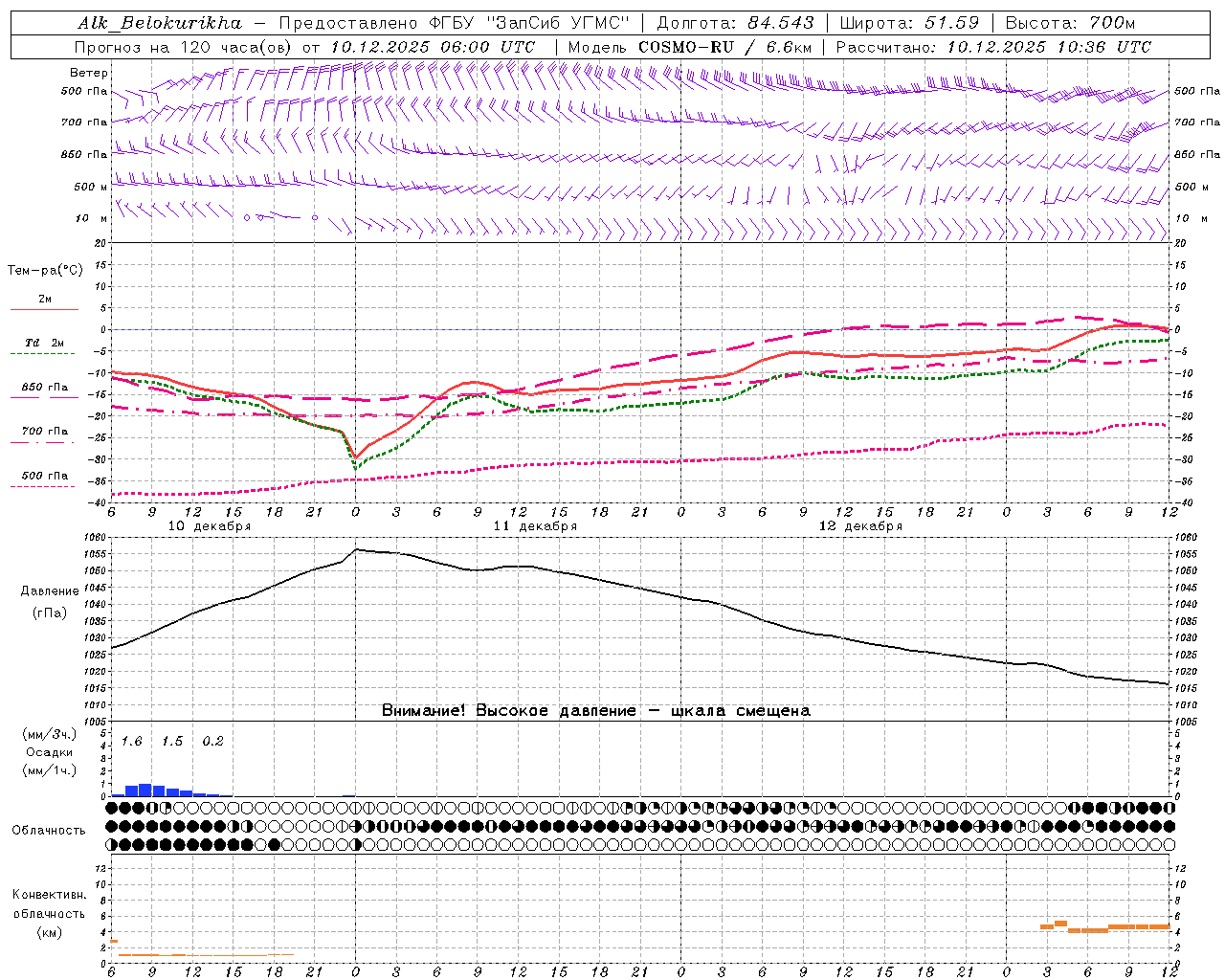Viewport: 1225px width, 980px height.
Task: Click the station name Alk_Belokurikha
Action: click(160, 23)
